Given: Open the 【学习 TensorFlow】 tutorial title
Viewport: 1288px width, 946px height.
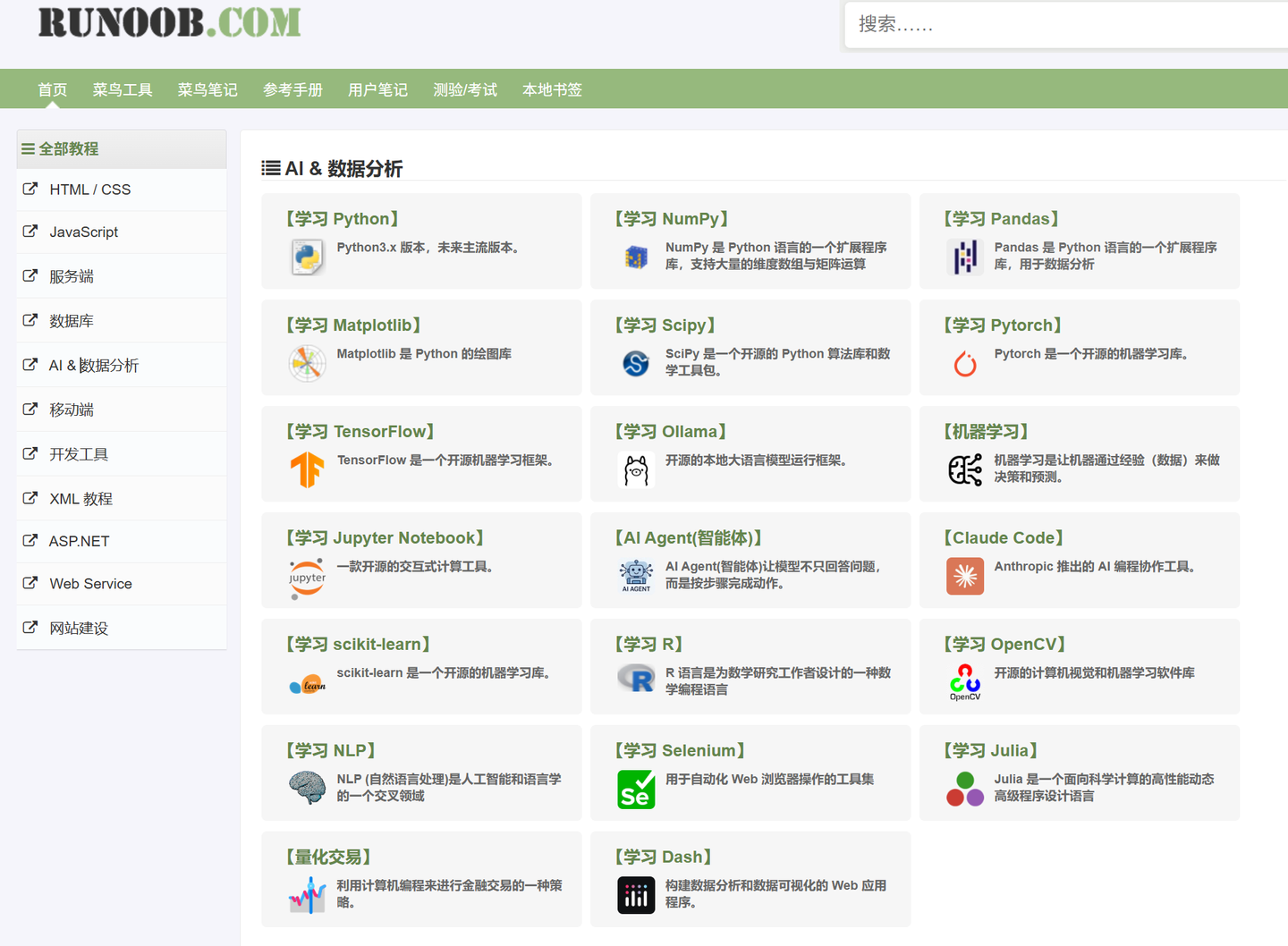Looking at the screenshot, I should [x=360, y=432].
